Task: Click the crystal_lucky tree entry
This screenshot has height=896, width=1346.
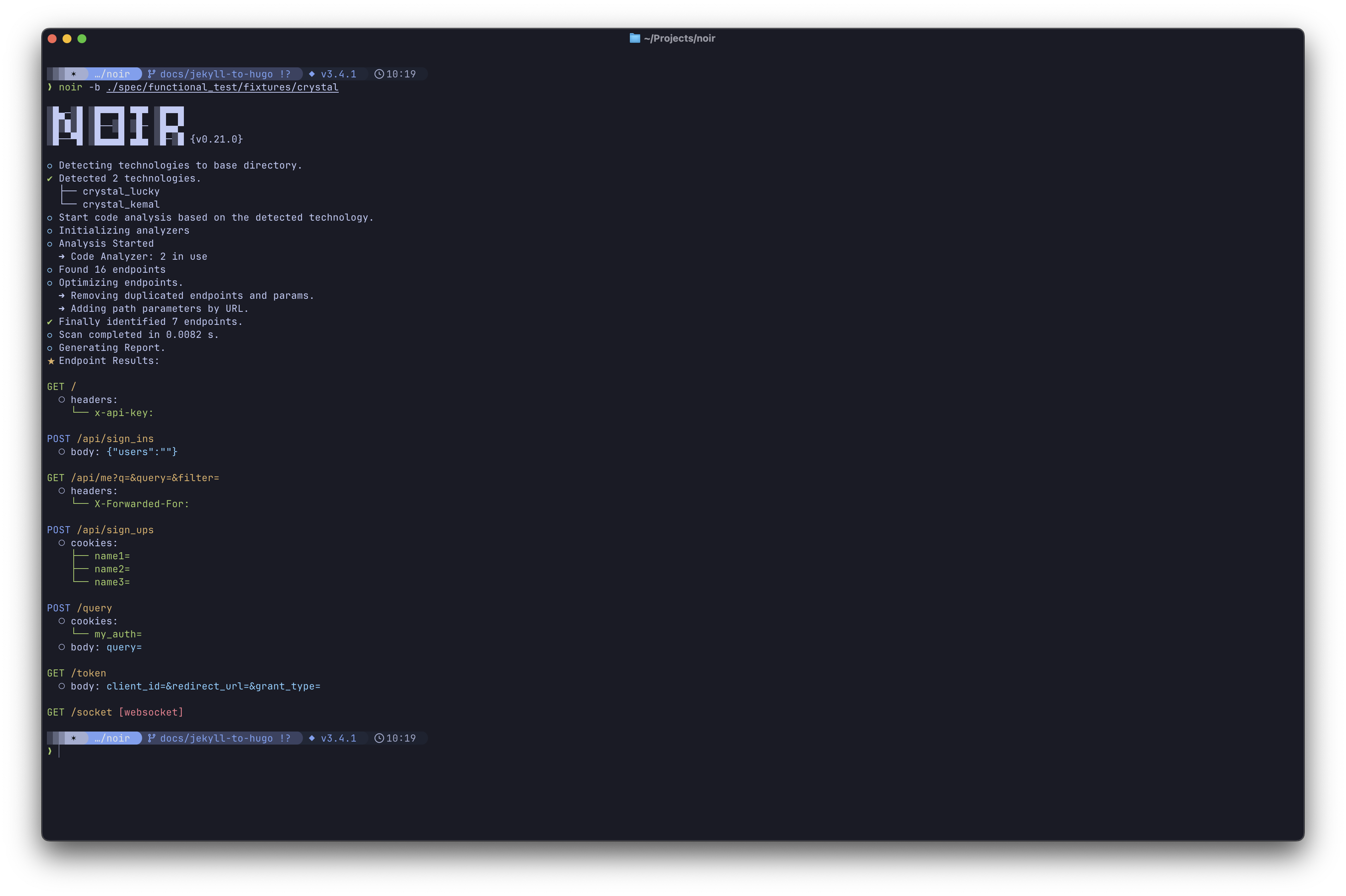Action: click(x=121, y=191)
